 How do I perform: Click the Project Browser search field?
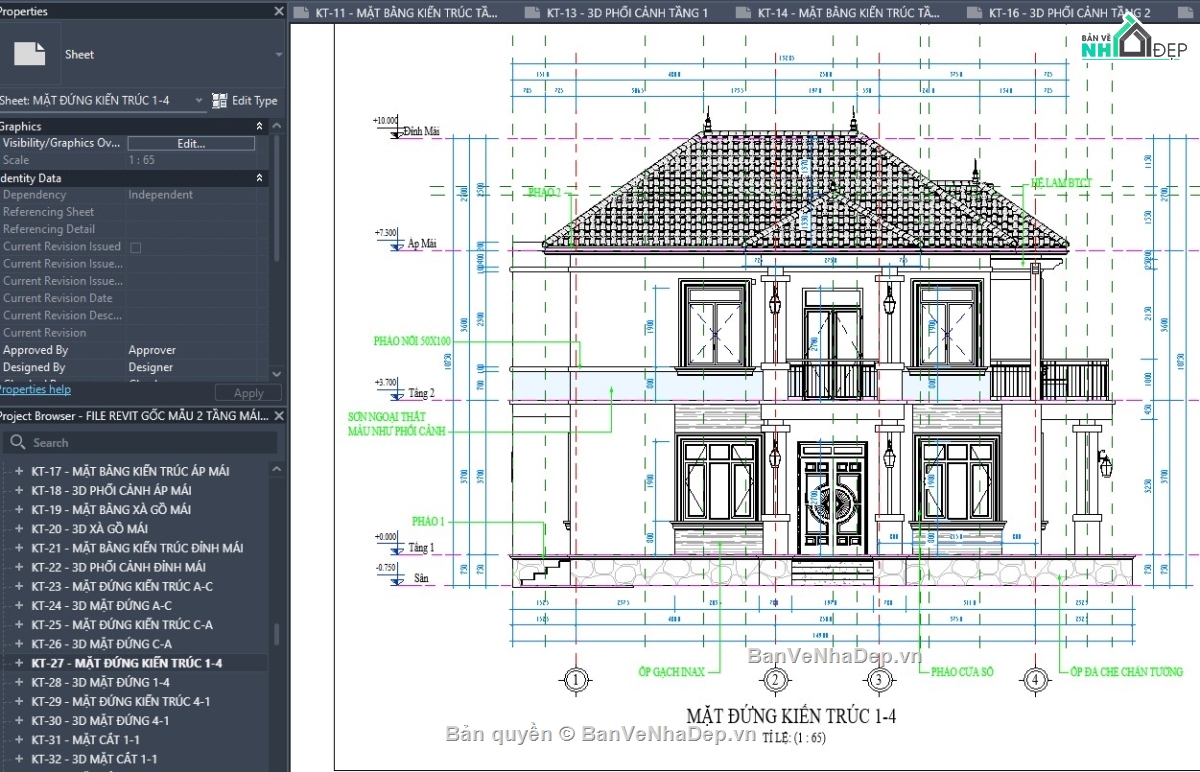click(x=140, y=442)
